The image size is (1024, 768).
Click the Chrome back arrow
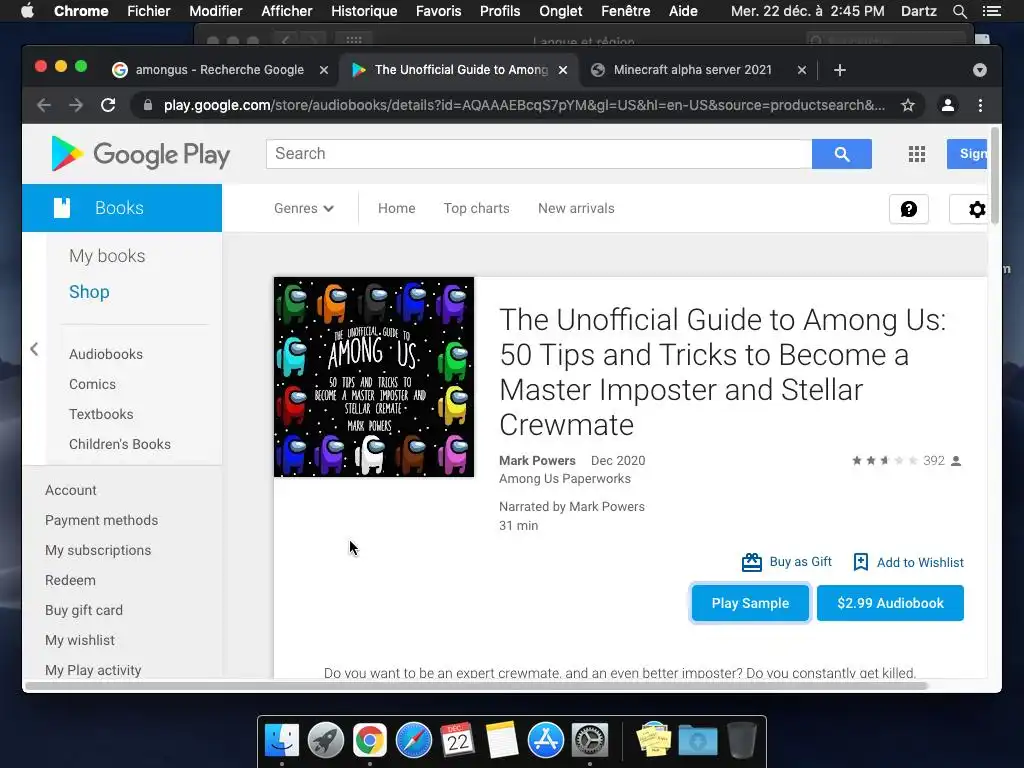44,105
